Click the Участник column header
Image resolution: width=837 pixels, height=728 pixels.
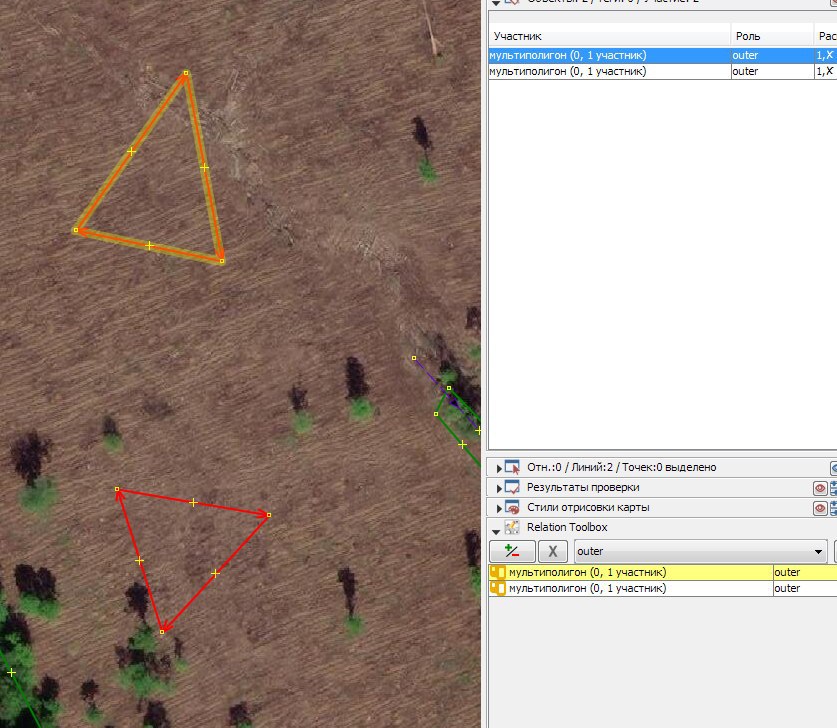coord(610,36)
